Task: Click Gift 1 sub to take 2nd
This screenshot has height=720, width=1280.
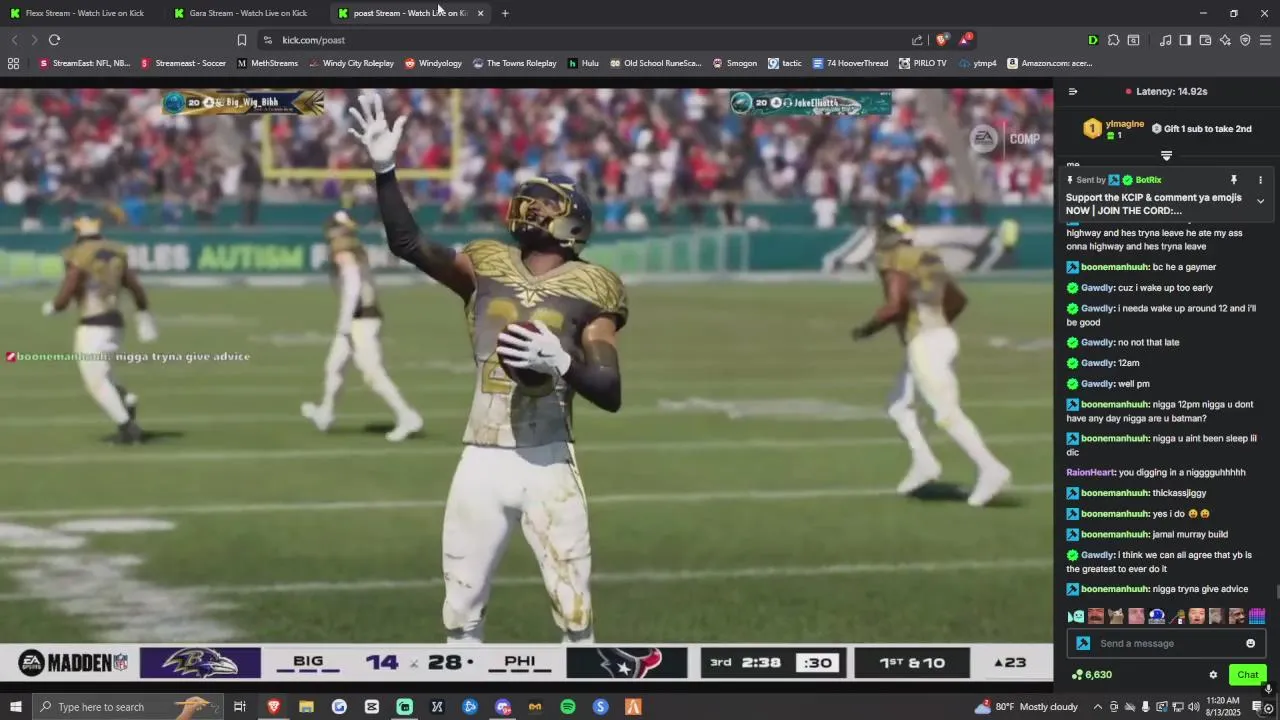Action: 1201,129
